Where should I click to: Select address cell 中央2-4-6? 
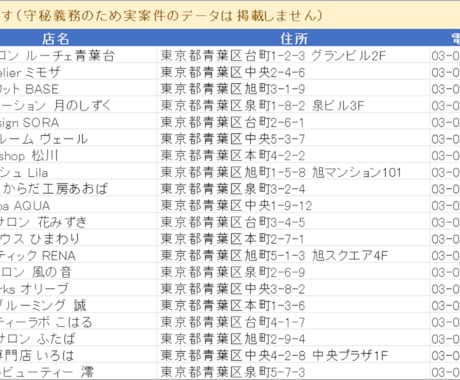pos(293,72)
